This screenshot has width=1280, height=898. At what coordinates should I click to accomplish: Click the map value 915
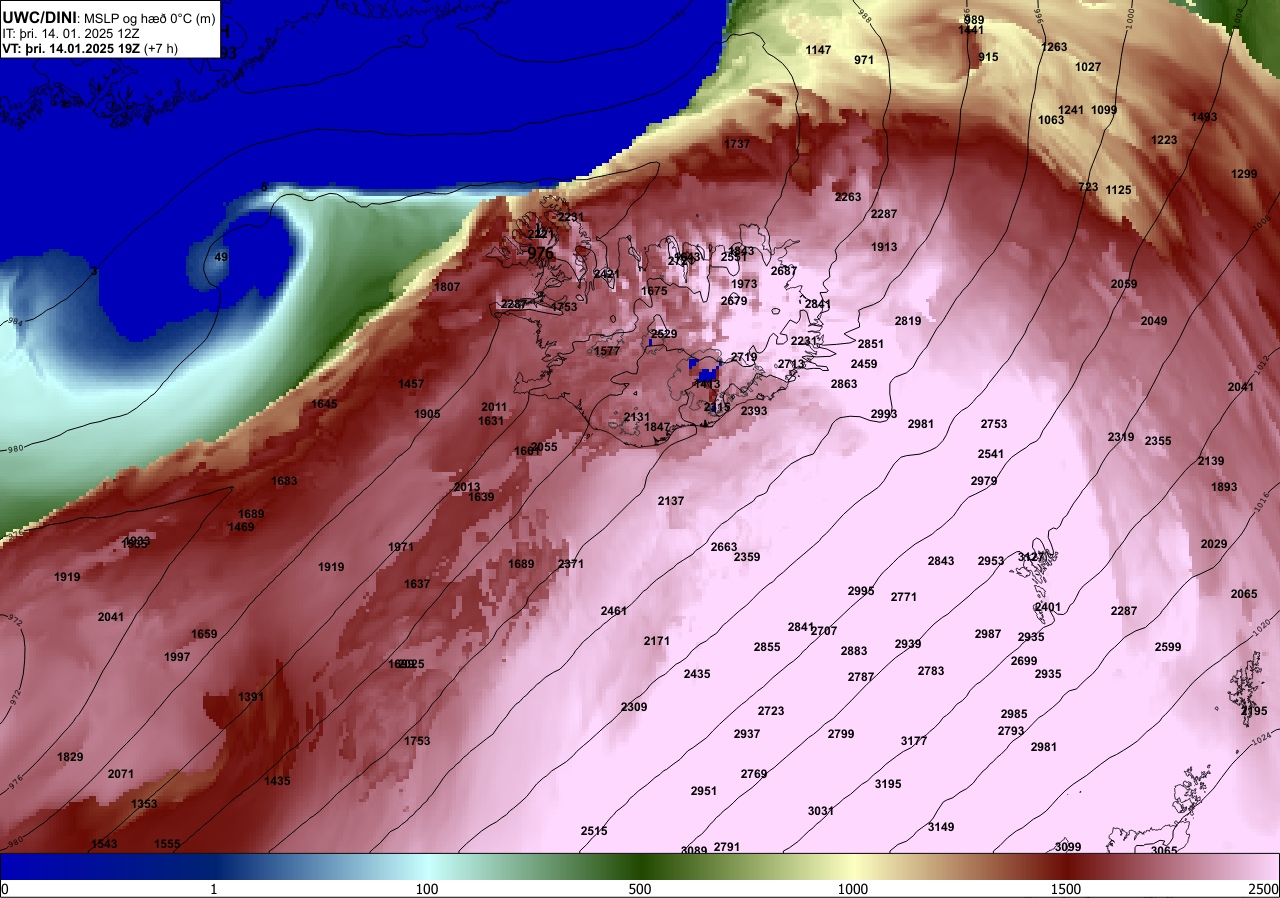pos(988,57)
